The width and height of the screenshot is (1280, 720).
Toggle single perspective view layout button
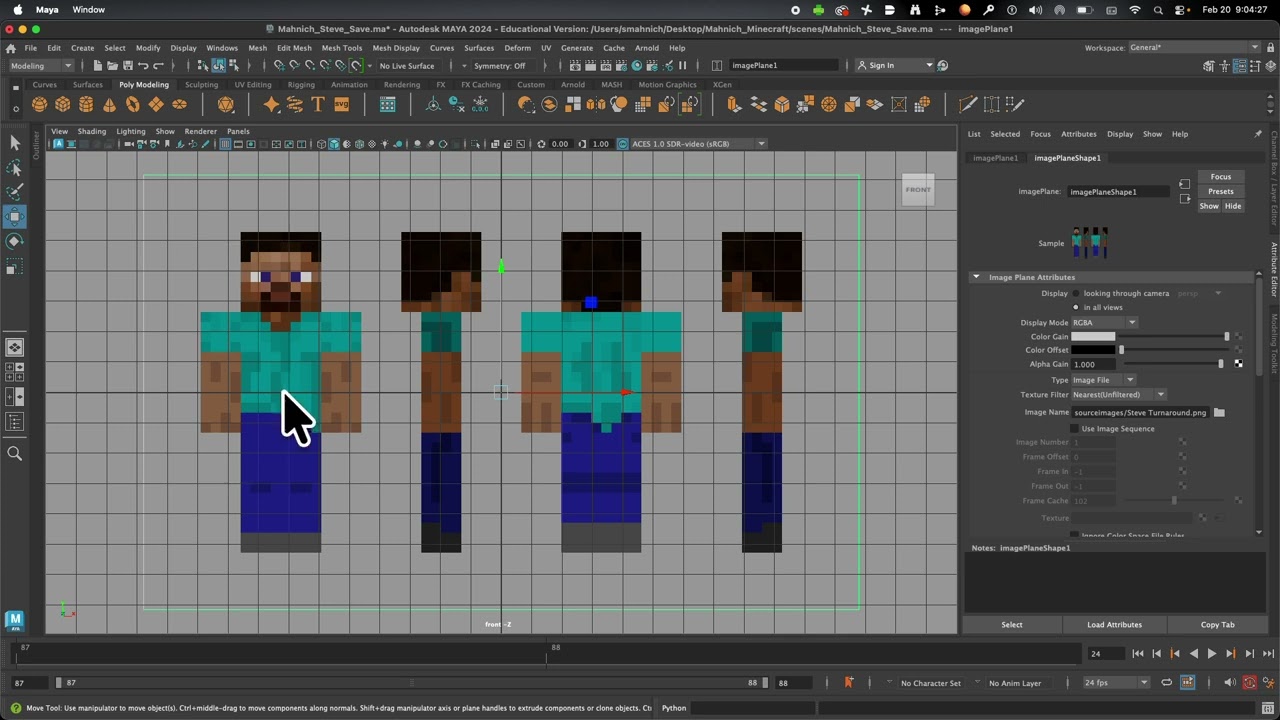click(x=15, y=348)
